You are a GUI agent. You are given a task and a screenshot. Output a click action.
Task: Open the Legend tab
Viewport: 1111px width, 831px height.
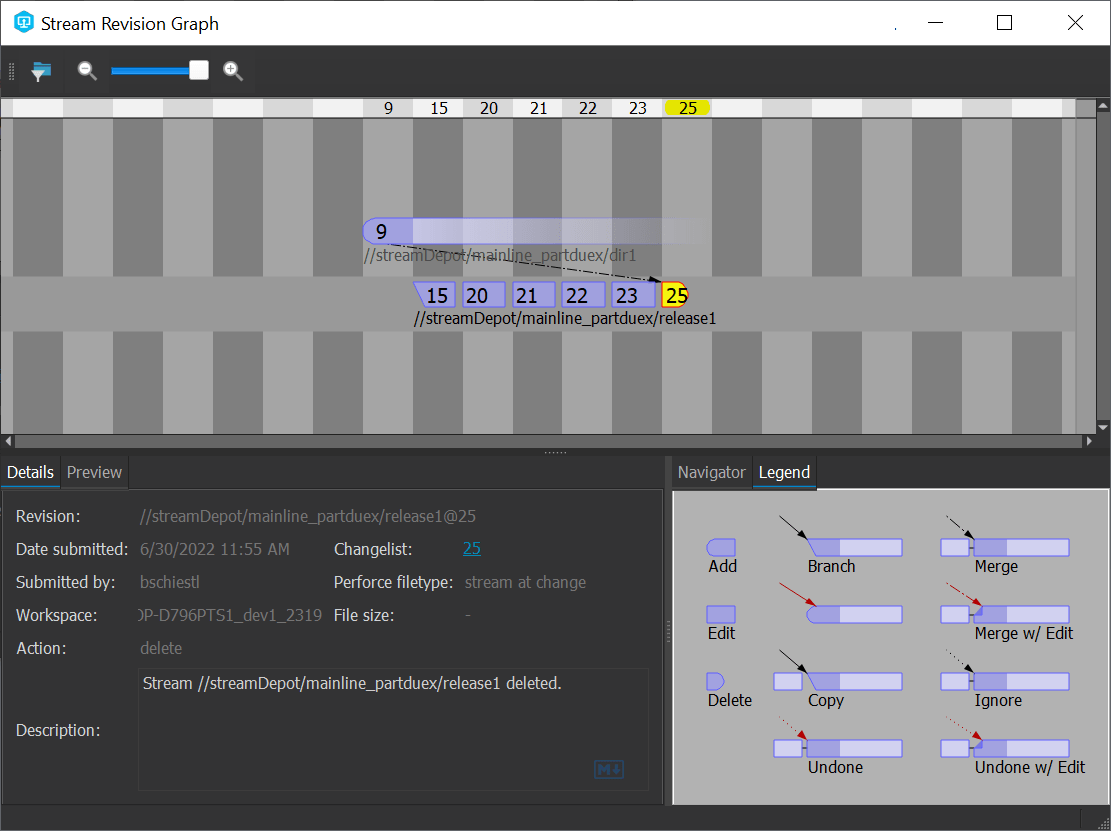pyautogui.click(x=784, y=472)
